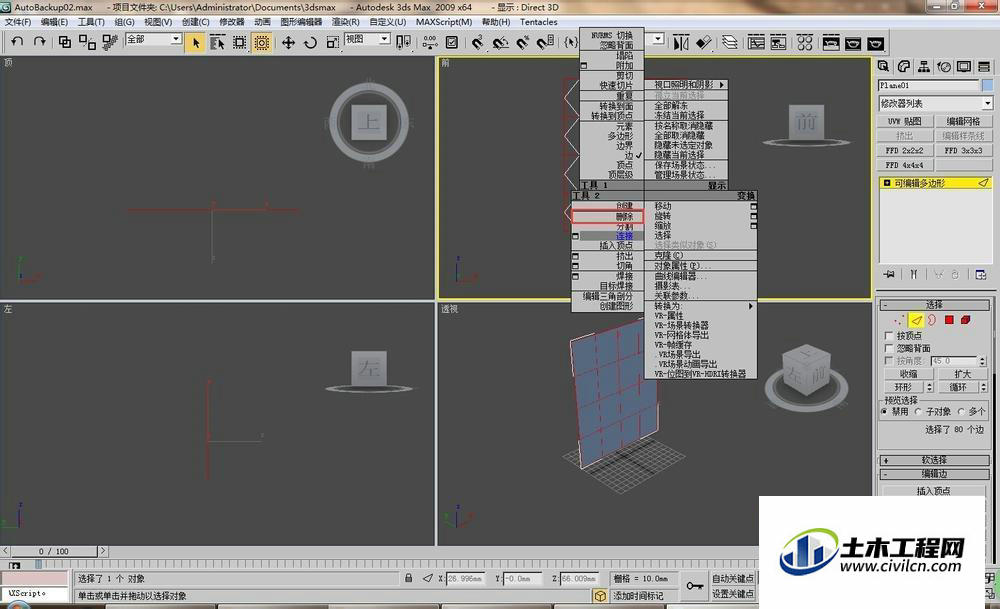Click the 编辑网格 modifier button

pyautogui.click(x=964, y=121)
